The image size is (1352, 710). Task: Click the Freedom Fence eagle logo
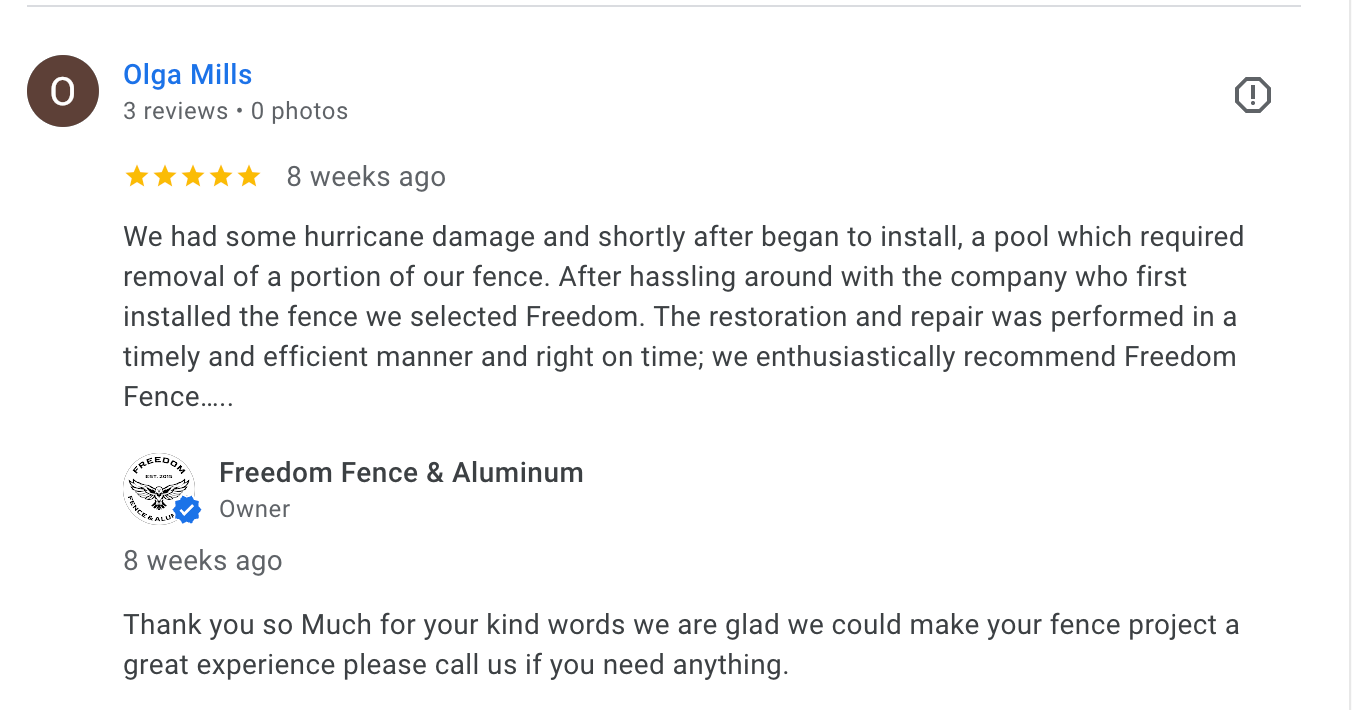tap(158, 488)
